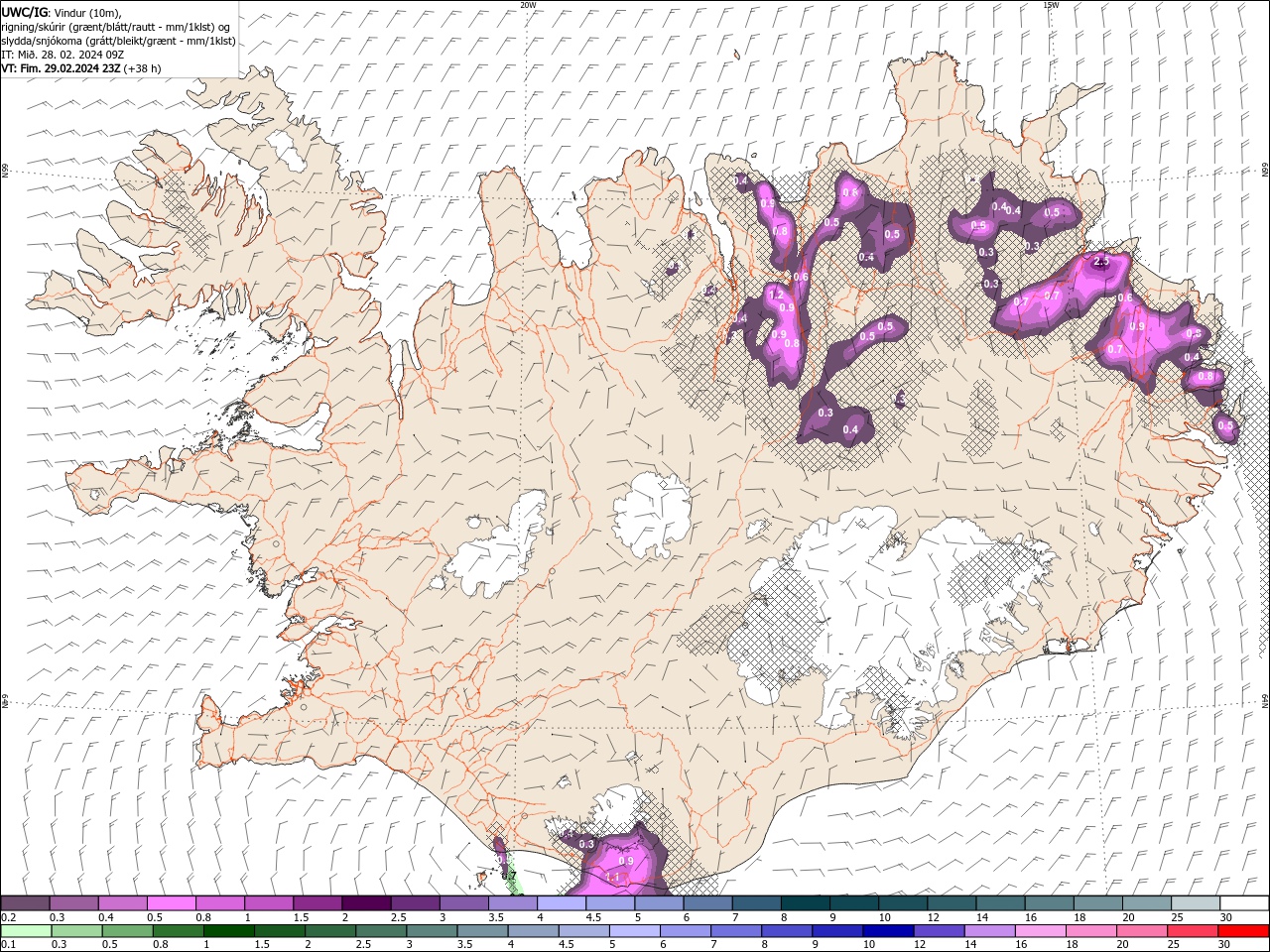1270x952 pixels.
Task: Pick the lavender 4–4.5 swatch in upper legend
Action: coord(561,903)
